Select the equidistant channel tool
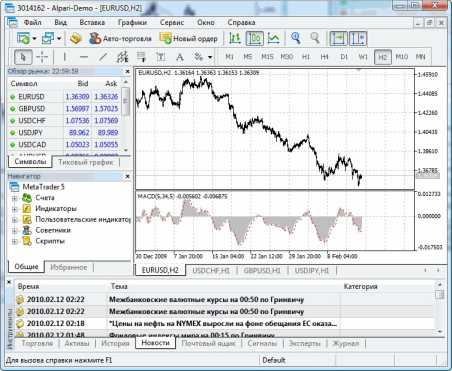 122,57
